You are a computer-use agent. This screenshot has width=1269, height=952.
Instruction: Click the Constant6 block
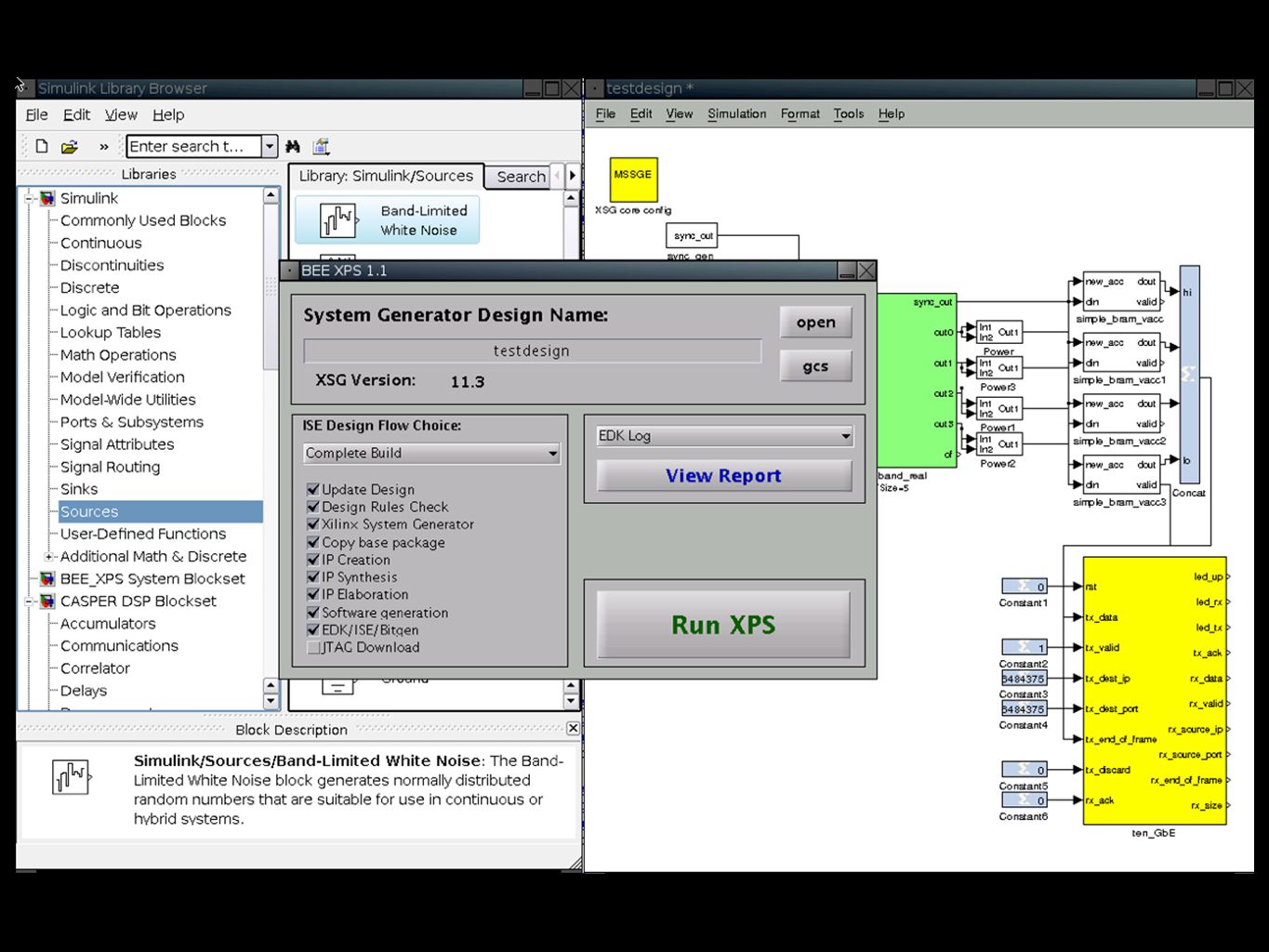1024,800
